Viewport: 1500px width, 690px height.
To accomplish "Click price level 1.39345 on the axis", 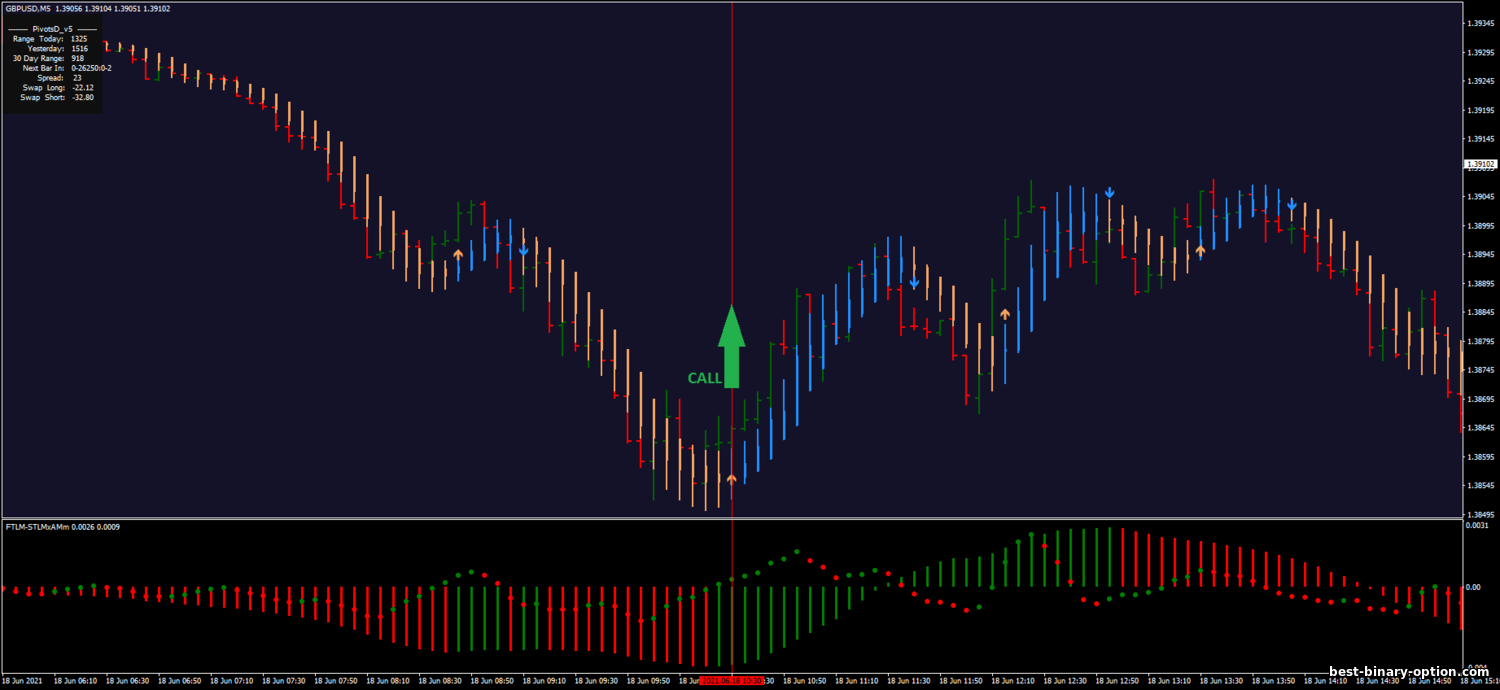I will (x=1480, y=22).
